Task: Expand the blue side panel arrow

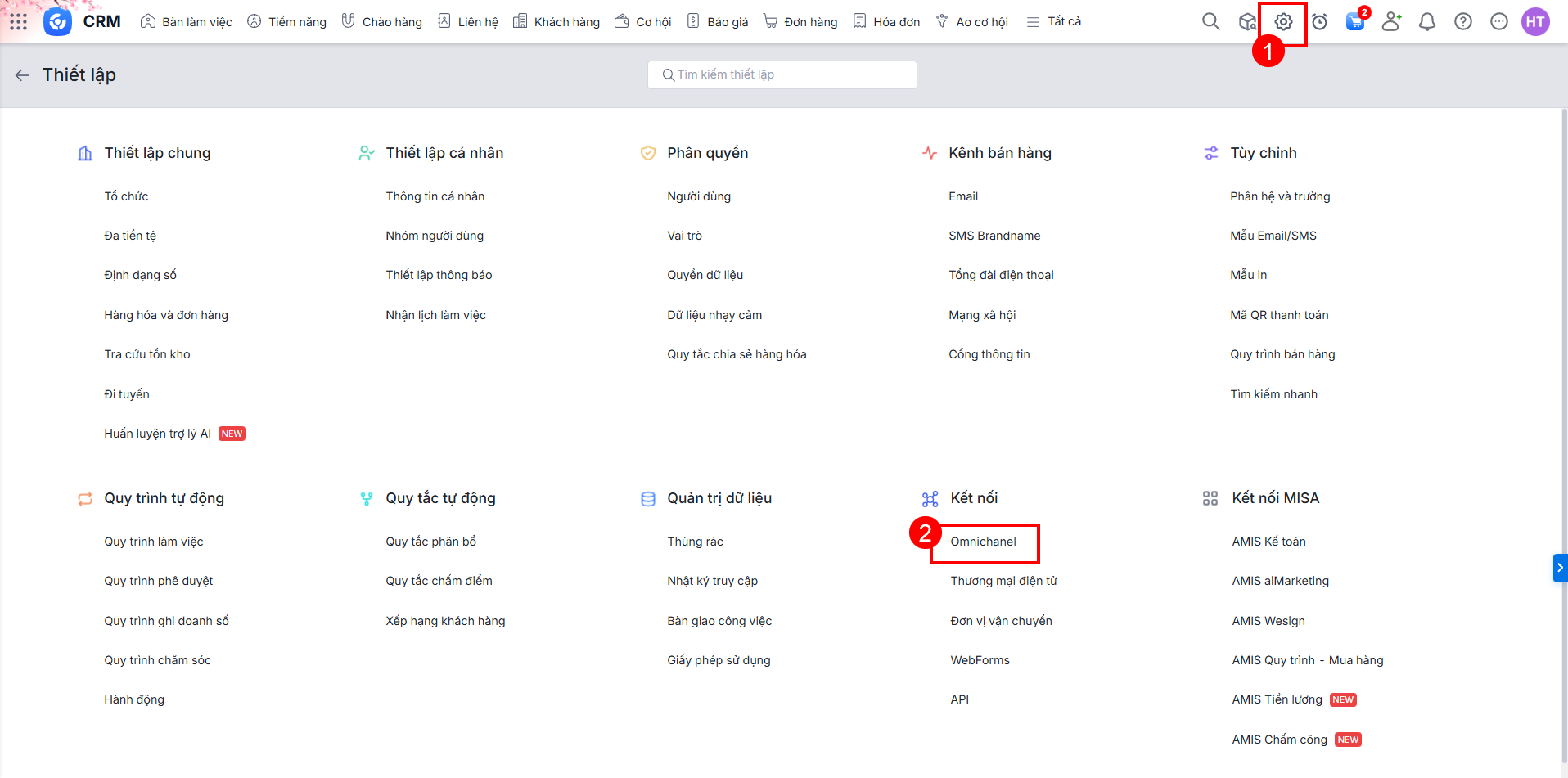Action: [x=1559, y=568]
